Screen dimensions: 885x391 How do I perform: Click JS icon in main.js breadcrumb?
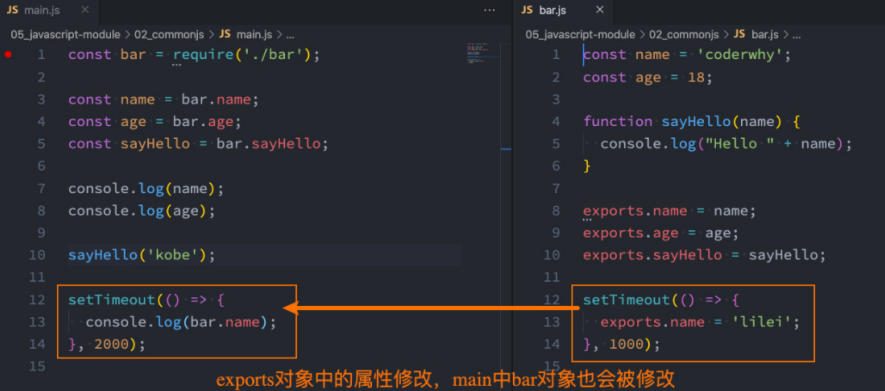(x=225, y=34)
